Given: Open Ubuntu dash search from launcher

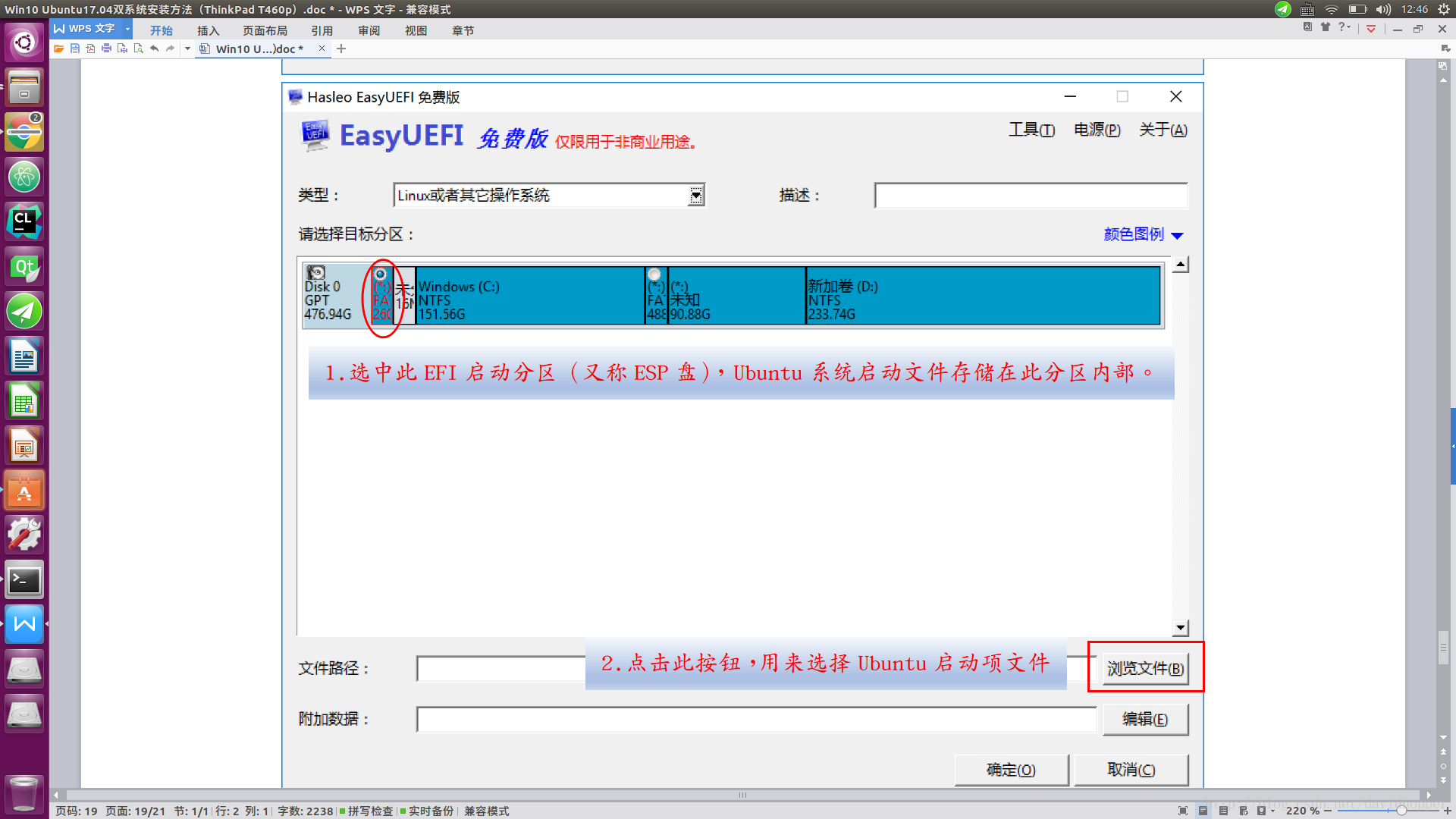Looking at the screenshot, I should [x=24, y=42].
